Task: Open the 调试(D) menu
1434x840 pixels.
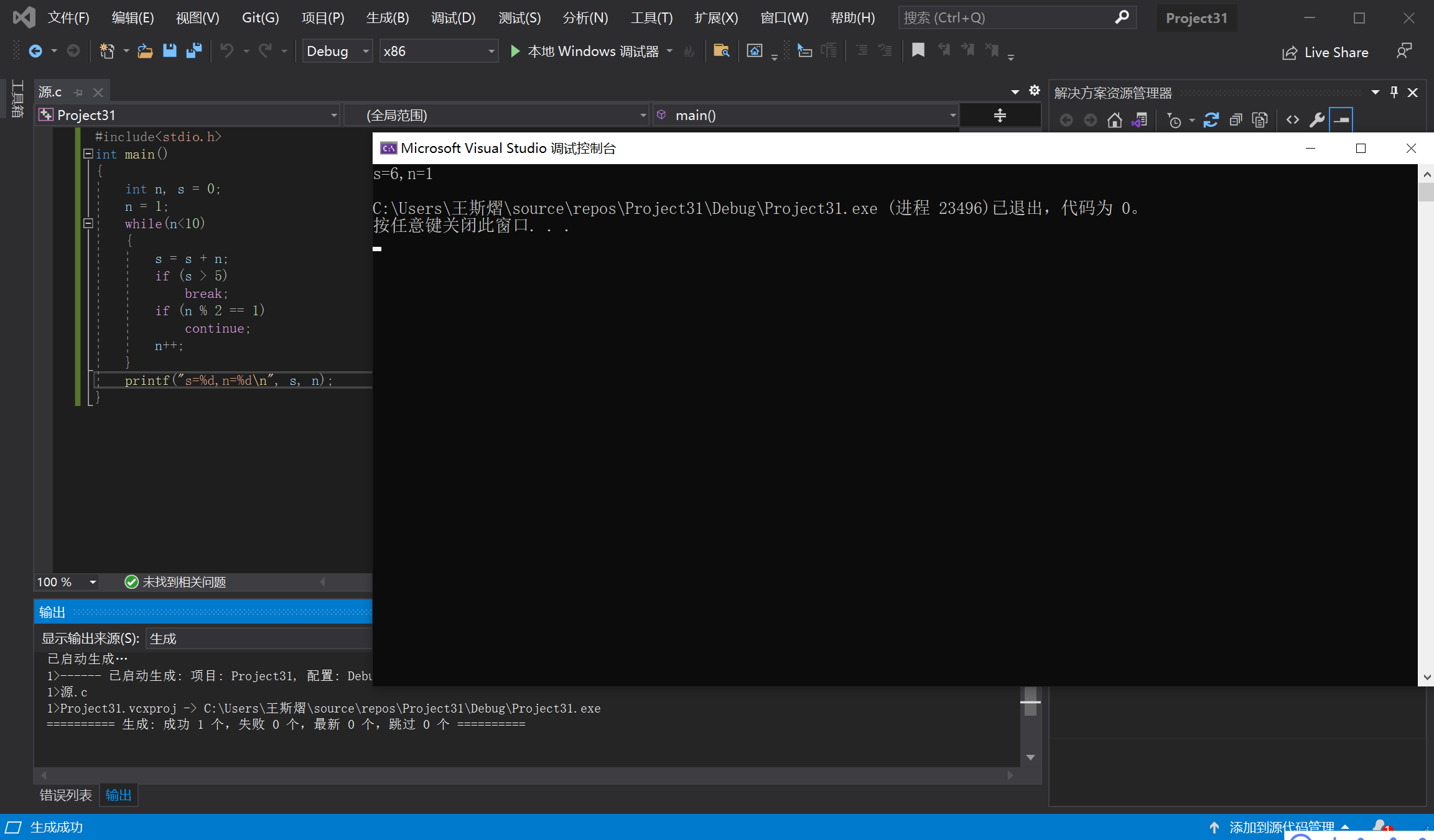Action: point(453,18)
